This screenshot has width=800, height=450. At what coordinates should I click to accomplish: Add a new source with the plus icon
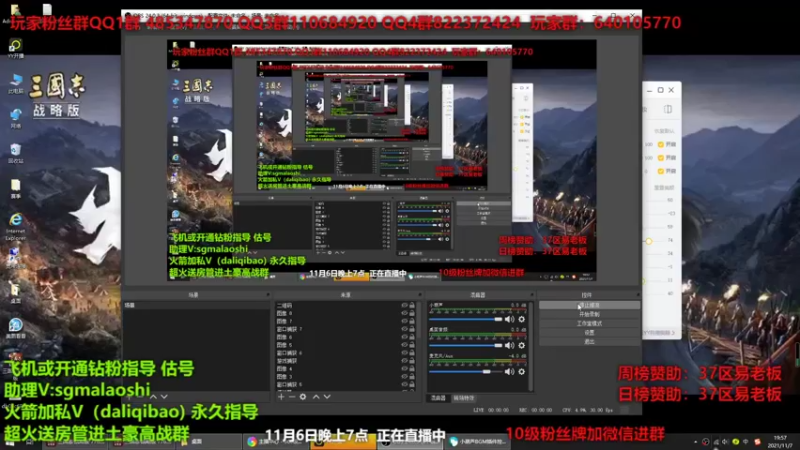[281, 396]
